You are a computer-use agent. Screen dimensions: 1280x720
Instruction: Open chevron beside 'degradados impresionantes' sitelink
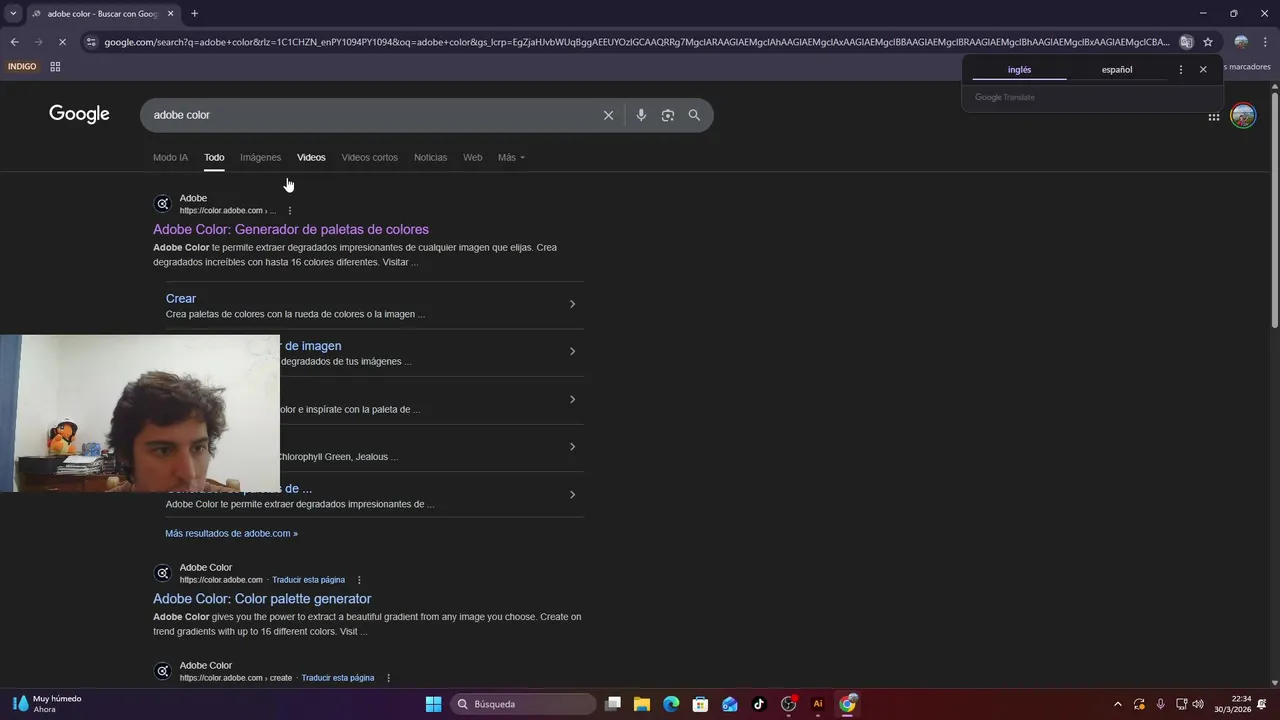coord(572,494)
